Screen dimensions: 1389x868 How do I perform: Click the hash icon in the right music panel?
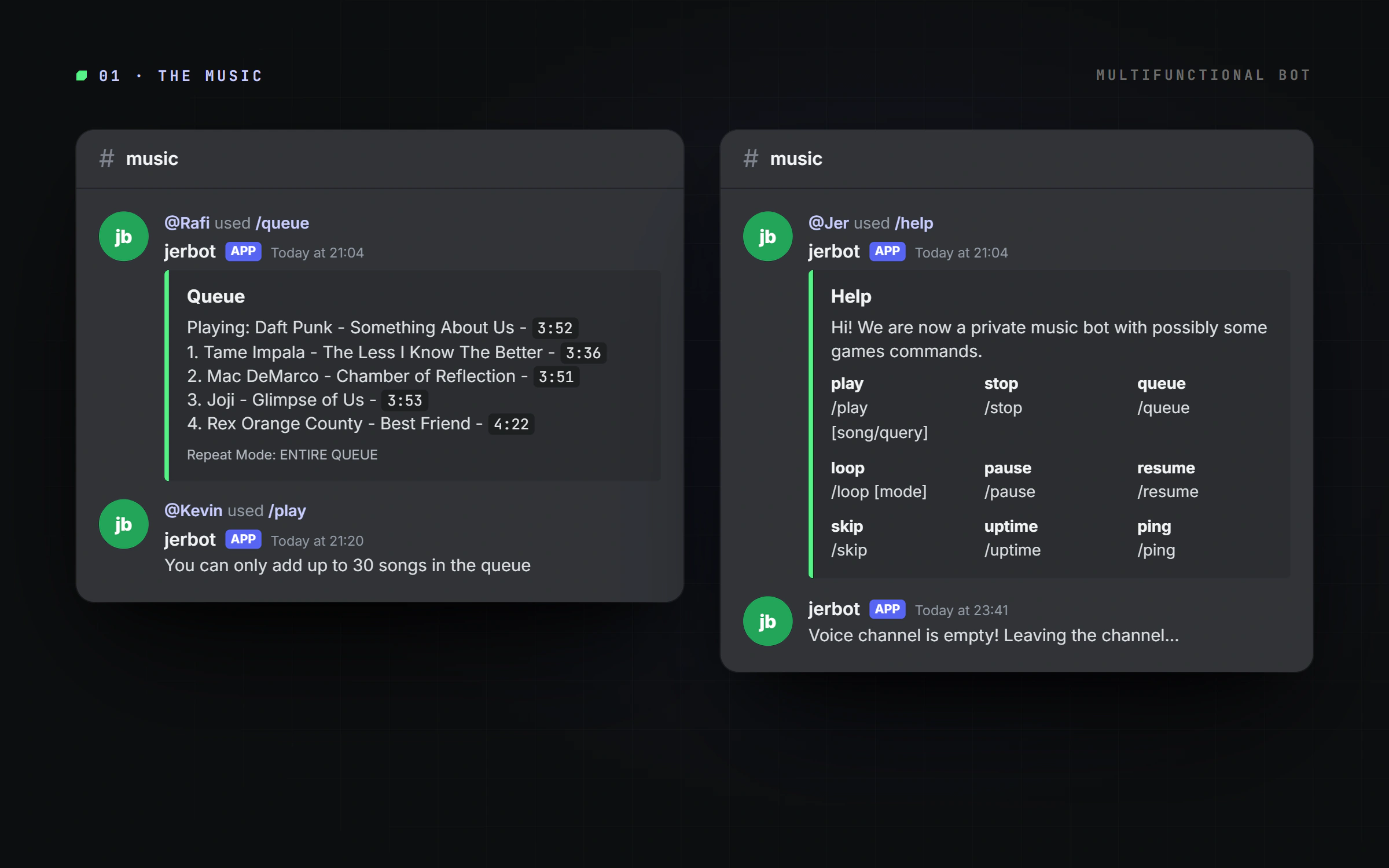click(x=751, y=159)
